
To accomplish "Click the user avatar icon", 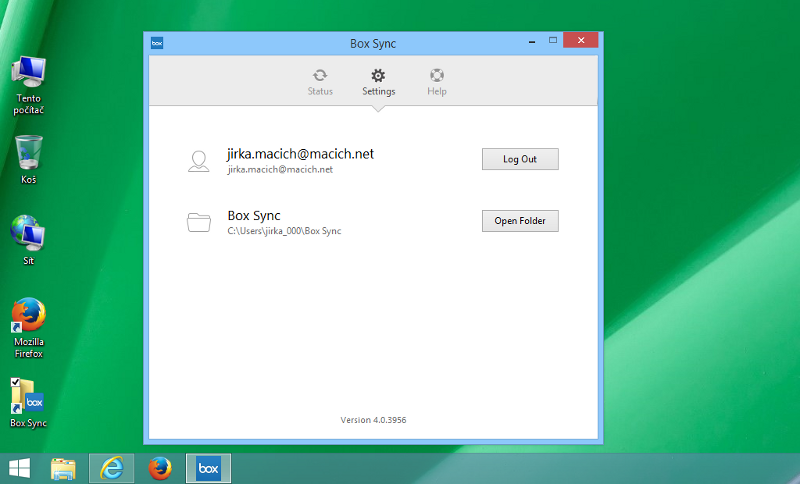I will [198, 161].
